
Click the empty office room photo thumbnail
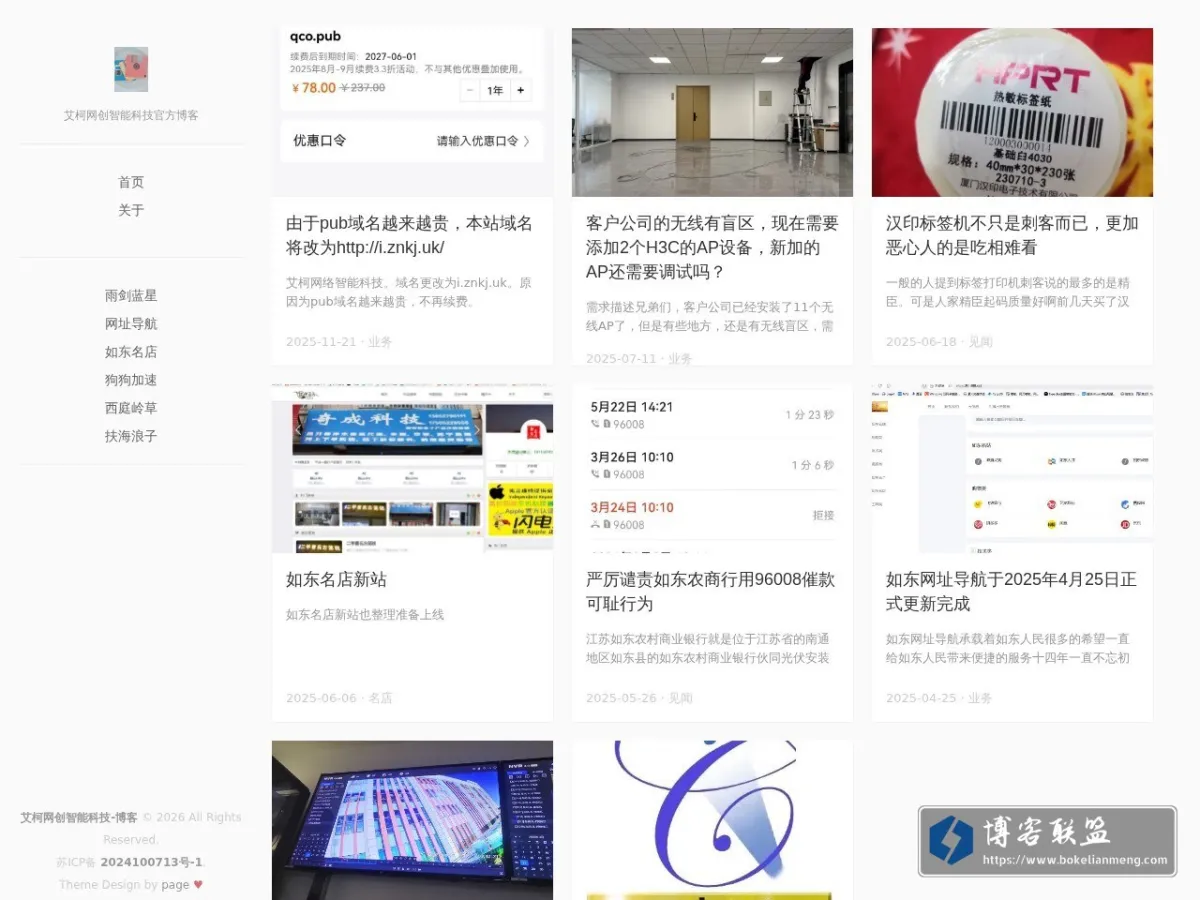point(712,112)
